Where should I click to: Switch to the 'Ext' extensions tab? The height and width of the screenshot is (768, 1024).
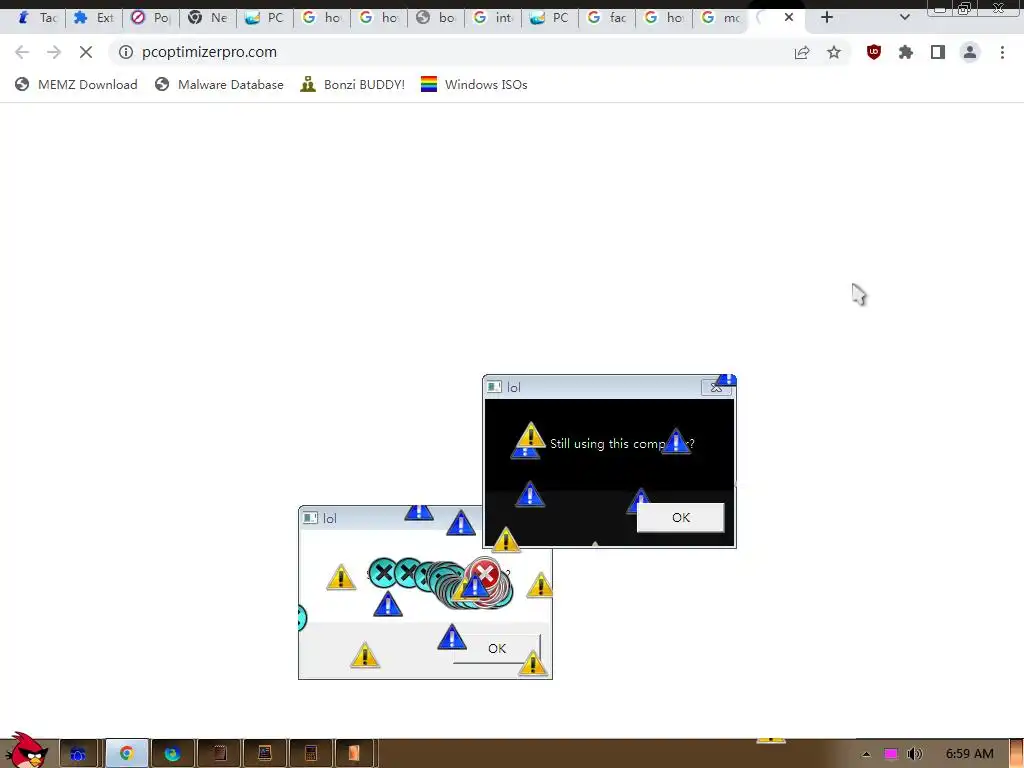(93, 18)
